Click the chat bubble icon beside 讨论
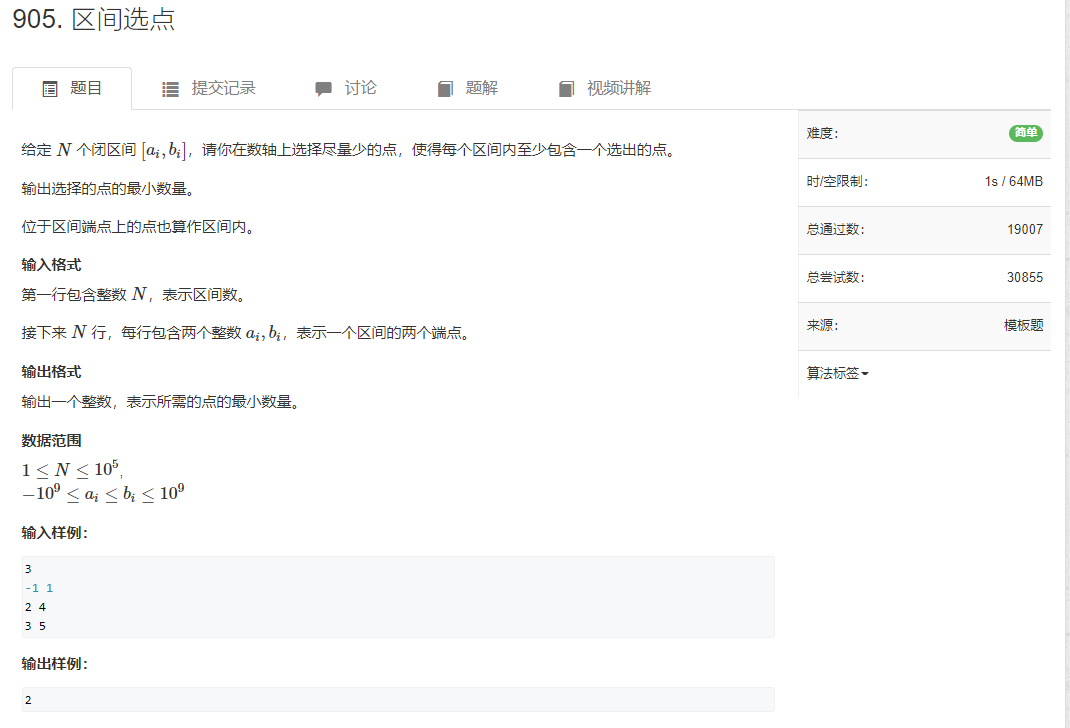1070x728 pixels. click(x=321, y=88)
